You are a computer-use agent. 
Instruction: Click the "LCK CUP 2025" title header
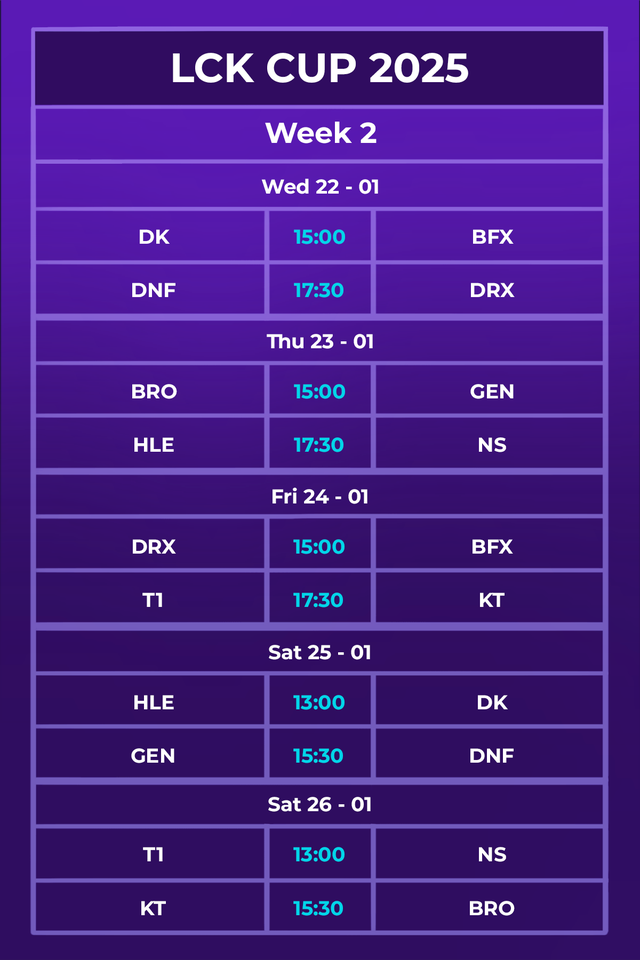pyautogui.click(x=320, y=68)
